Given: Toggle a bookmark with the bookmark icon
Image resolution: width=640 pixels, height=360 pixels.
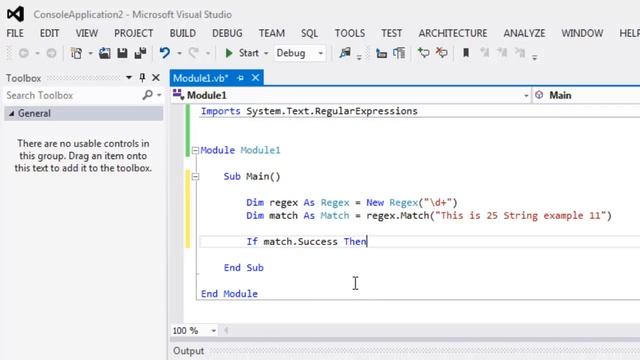Looking at the screenshot, I should pos(466,53).
